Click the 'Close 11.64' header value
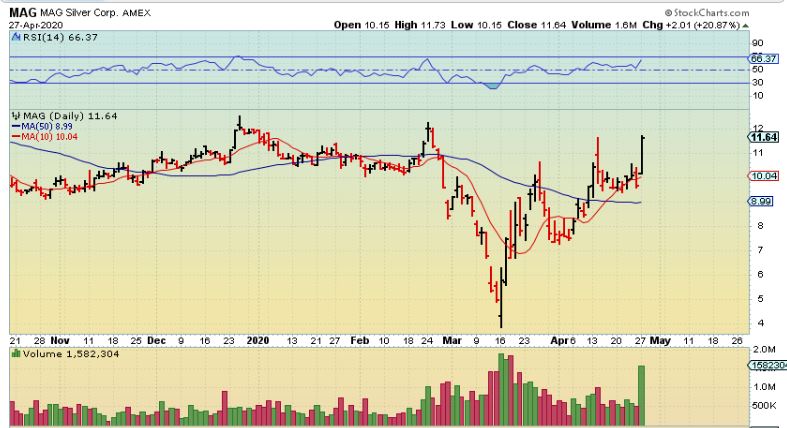 537,25
